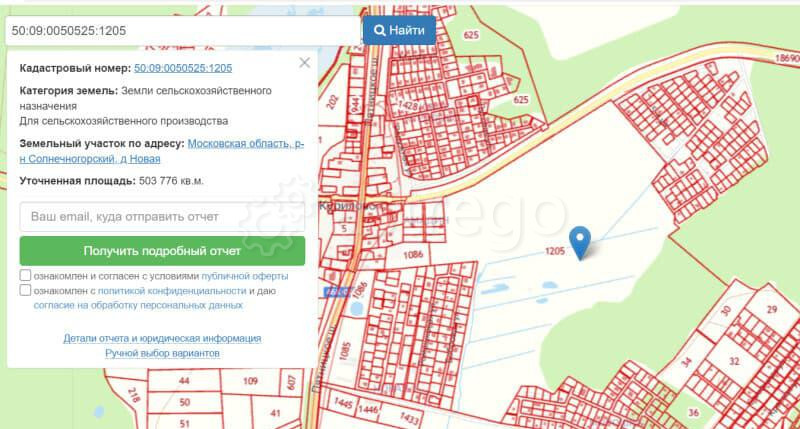The height and width of the screenshot is (429, 800).
Task: Open согласие на обработку персональных данных link
Action: tap(138, 305)
